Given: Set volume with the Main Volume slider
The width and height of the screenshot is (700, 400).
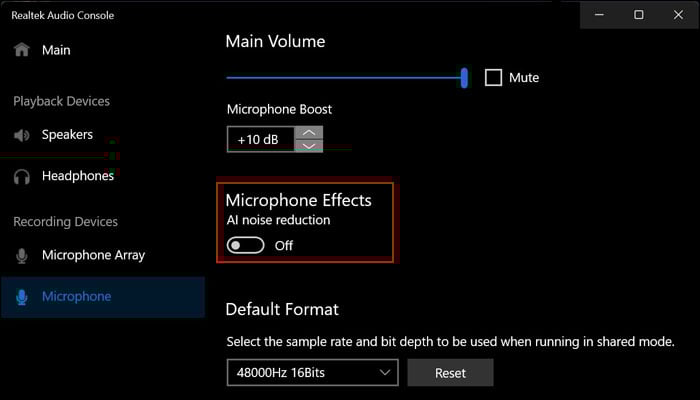Looking at the screenshot, I should (x=347, y=78).
